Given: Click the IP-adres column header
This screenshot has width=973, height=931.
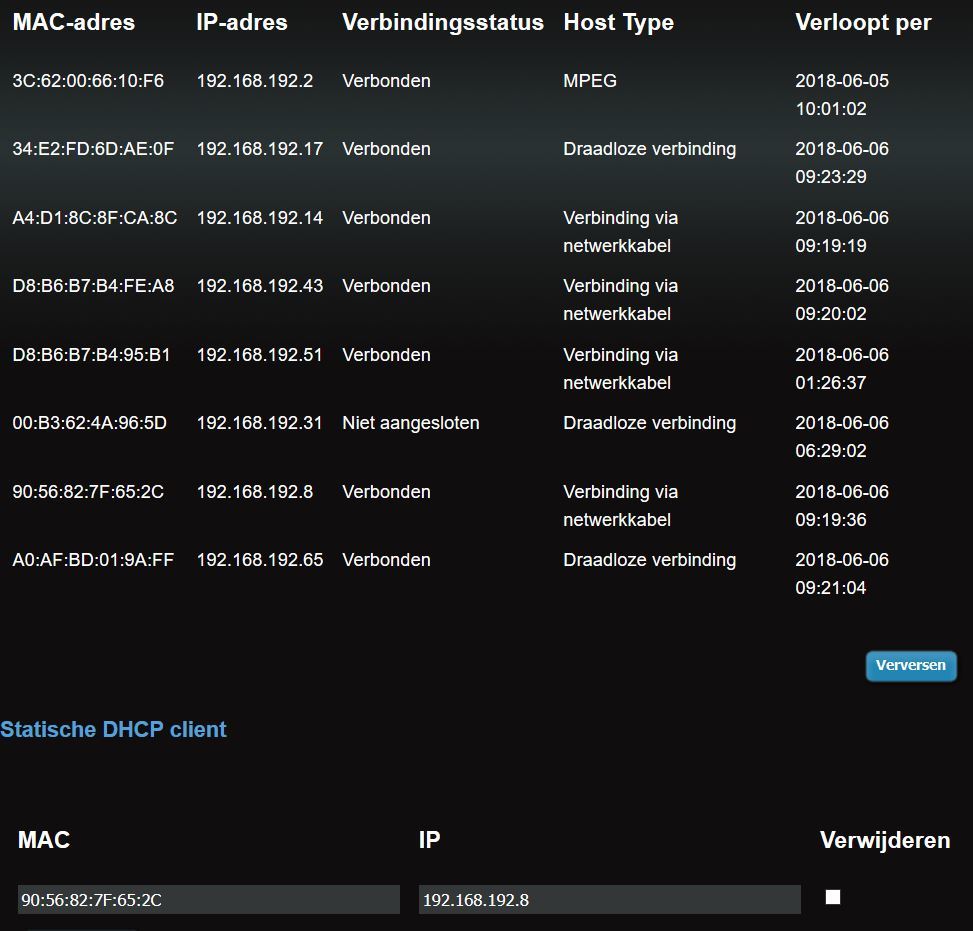Looking at the screenshot, I should click(242, 22).
